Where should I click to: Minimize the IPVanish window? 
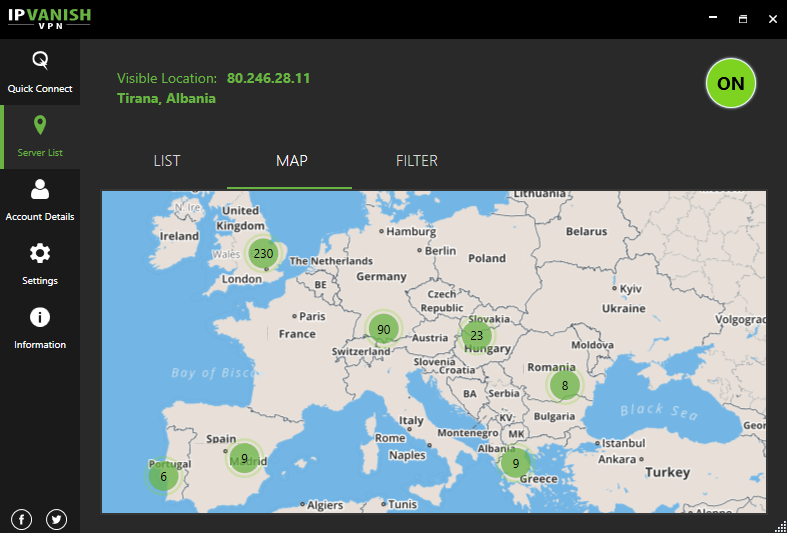[713, 18]
